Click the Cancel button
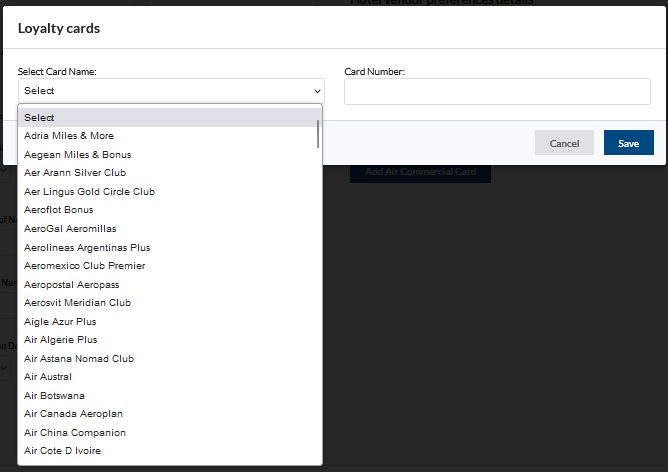This screenshot has height=472, width=668. tap(564, 143)
